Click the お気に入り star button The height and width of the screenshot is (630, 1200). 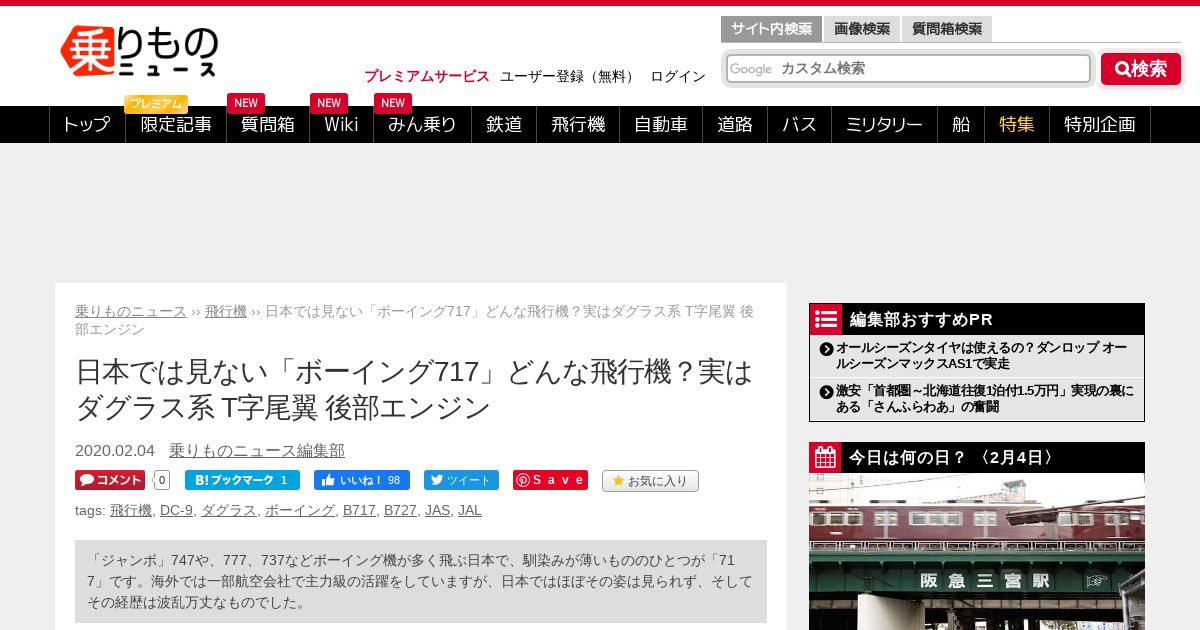tap(650, 481)
